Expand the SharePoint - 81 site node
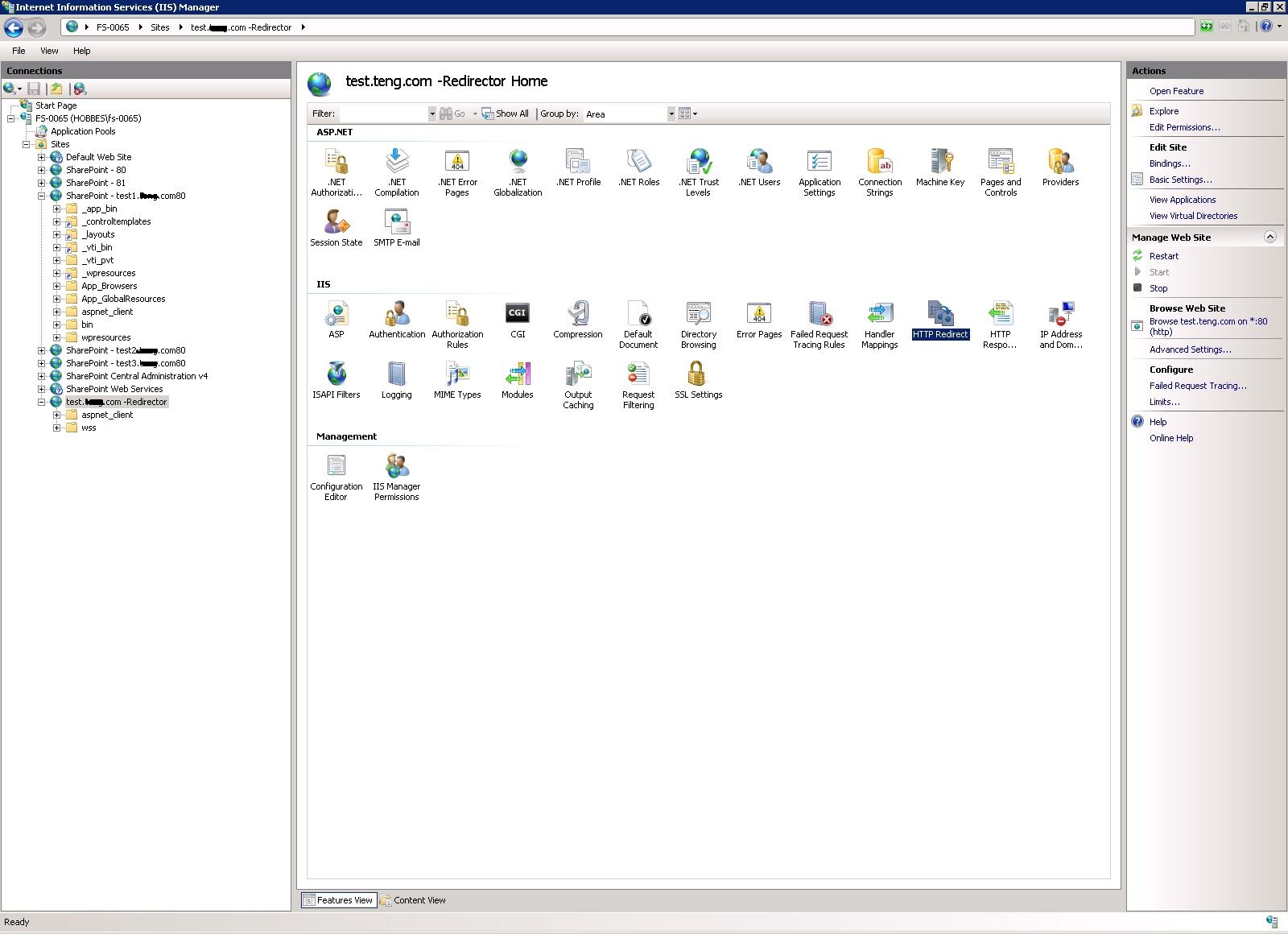Viewport: 1288px width, 934px height. 42,183
